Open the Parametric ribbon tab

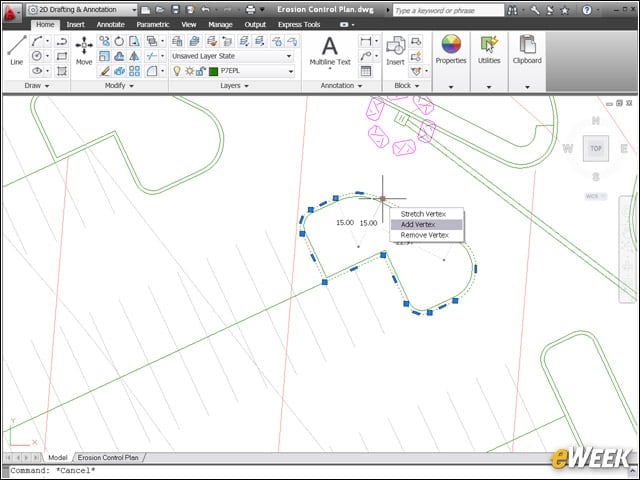[153, 25]
